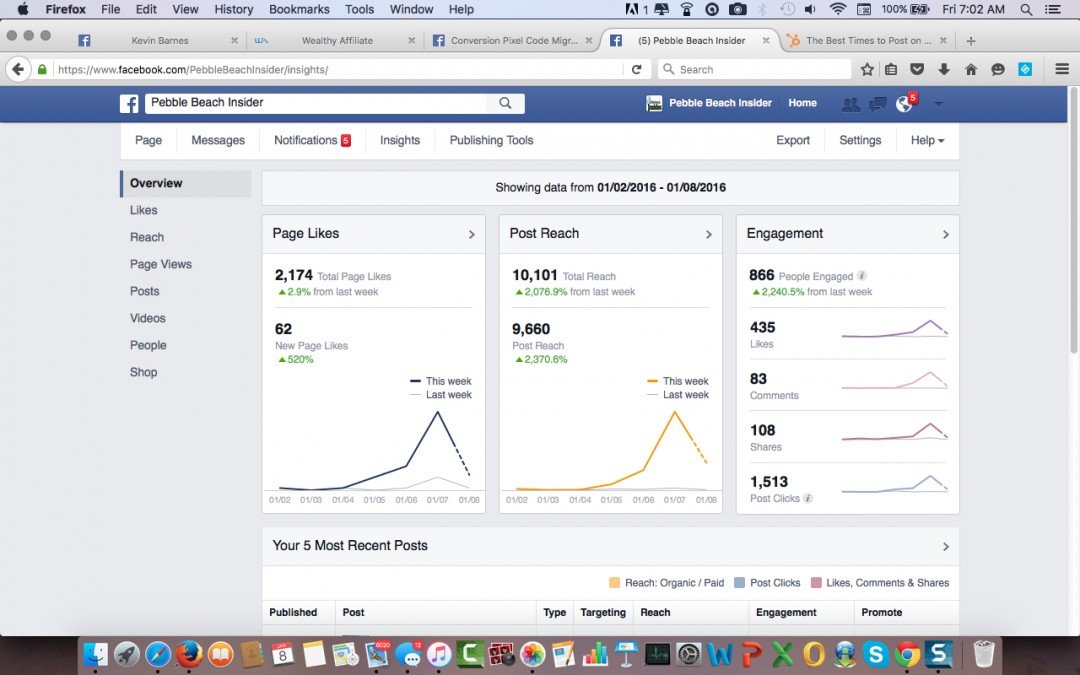Open Pebble Beach Insider profile link
This screenshot has height=675, width=1080.
pyautogui.click(x=709, y=103)
